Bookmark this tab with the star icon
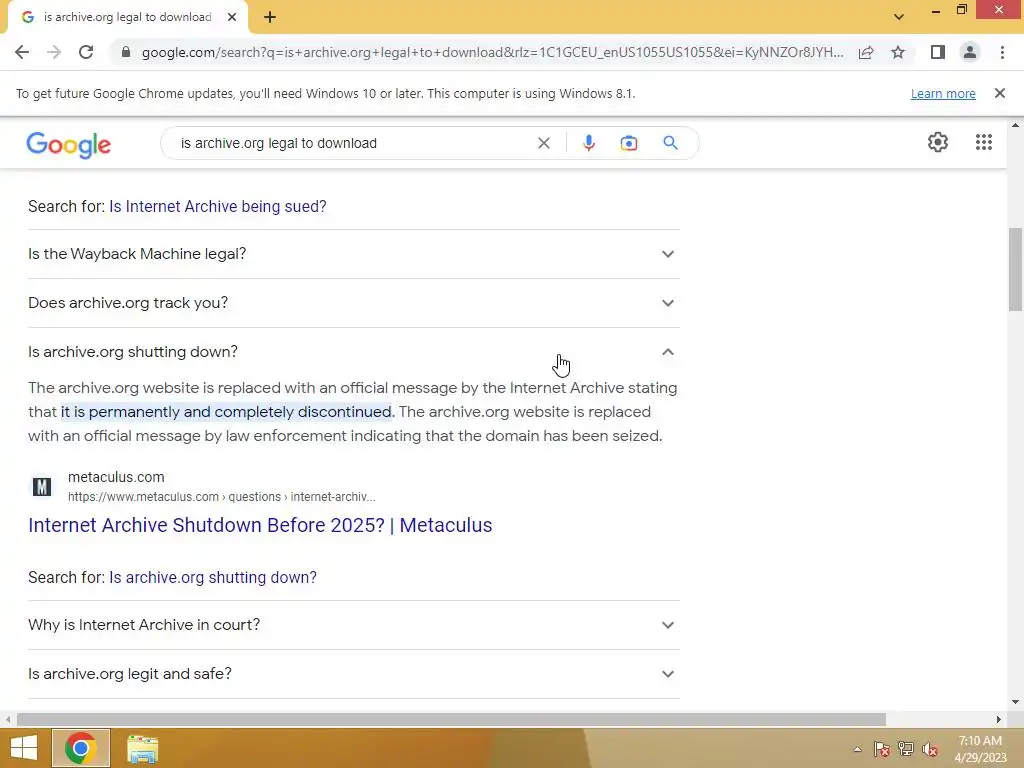Image resolution: width=1024 pixels, height=768 pixels. click(898, 52)
